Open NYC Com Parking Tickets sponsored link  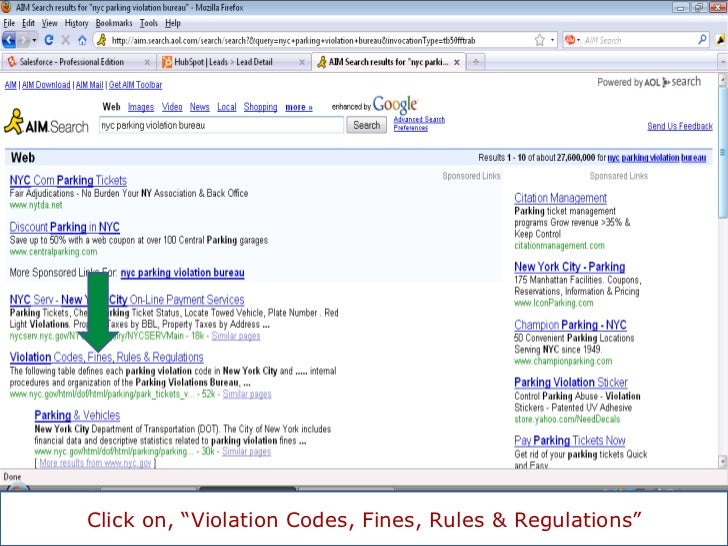pos(68,180)
